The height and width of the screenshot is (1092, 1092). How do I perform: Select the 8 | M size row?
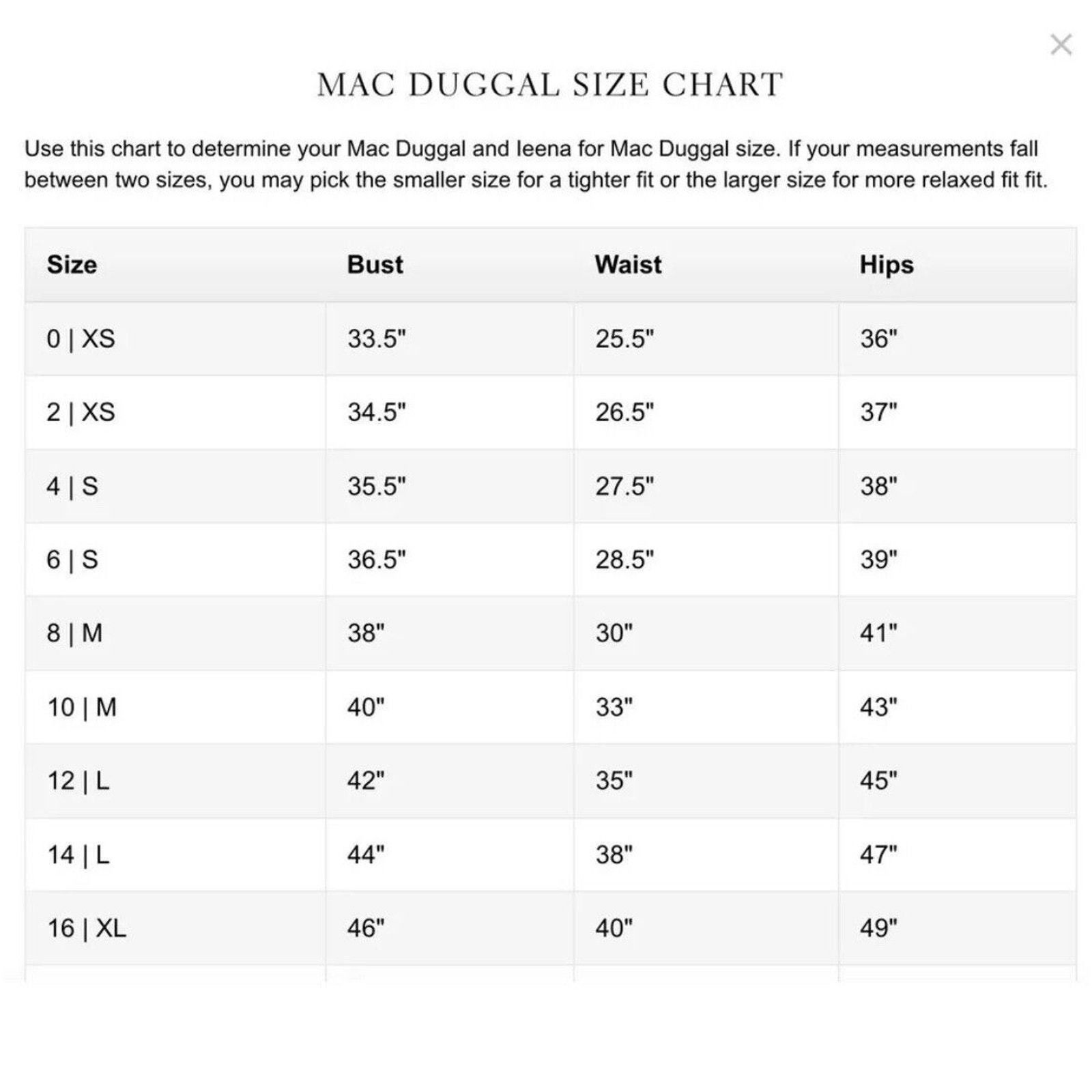click(x=551, y=633)
